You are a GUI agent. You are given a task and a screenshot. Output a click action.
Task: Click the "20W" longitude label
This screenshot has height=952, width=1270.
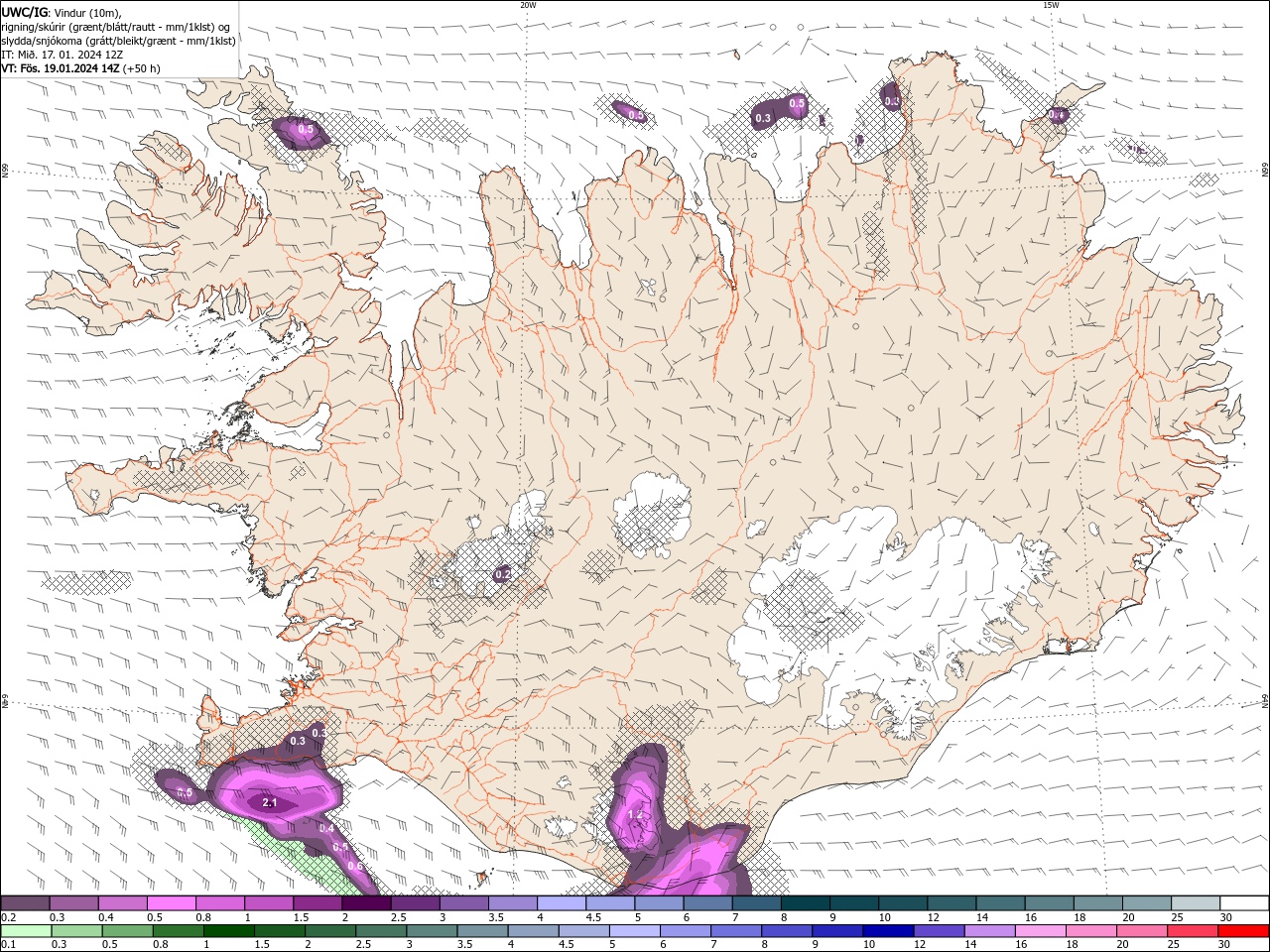click(x=528, y=5)
